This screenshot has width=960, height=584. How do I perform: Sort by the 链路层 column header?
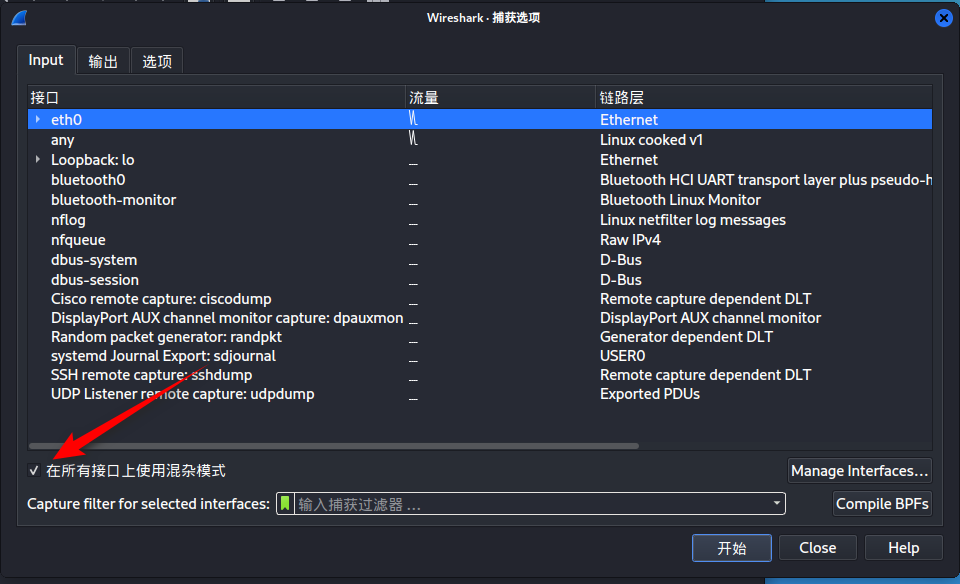click(763, 97)
